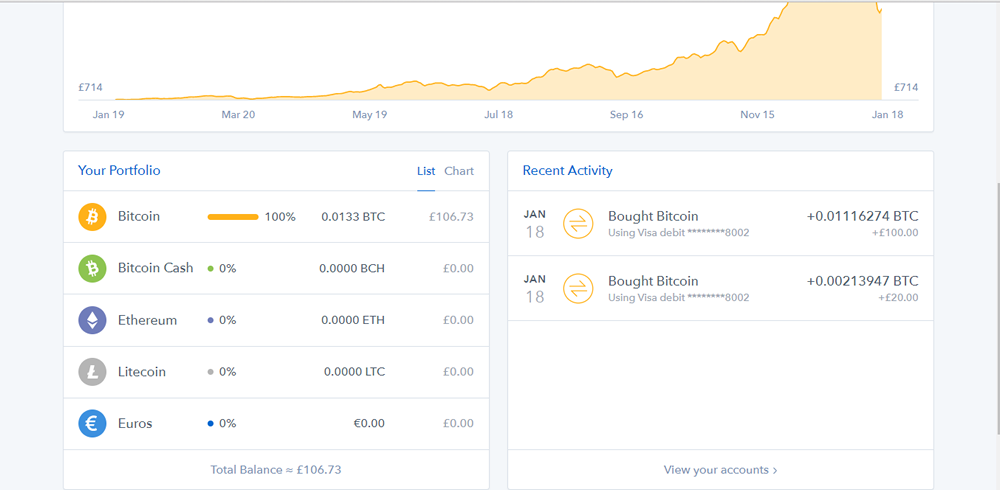Click the +0.00213947 BTC amount
The width and height of the screenshot is (1000, 490).
click(x=863, y=281)
